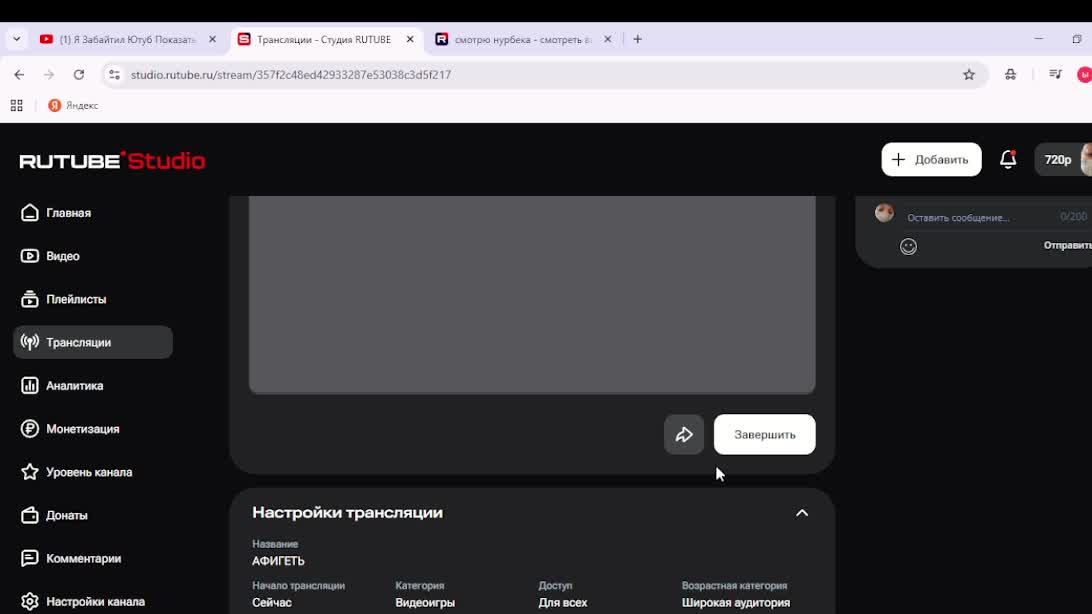Open the Главная sidebar item
Image resolution: width=1092 pixels, height=614 pixels.
click(x=93, y=213)
